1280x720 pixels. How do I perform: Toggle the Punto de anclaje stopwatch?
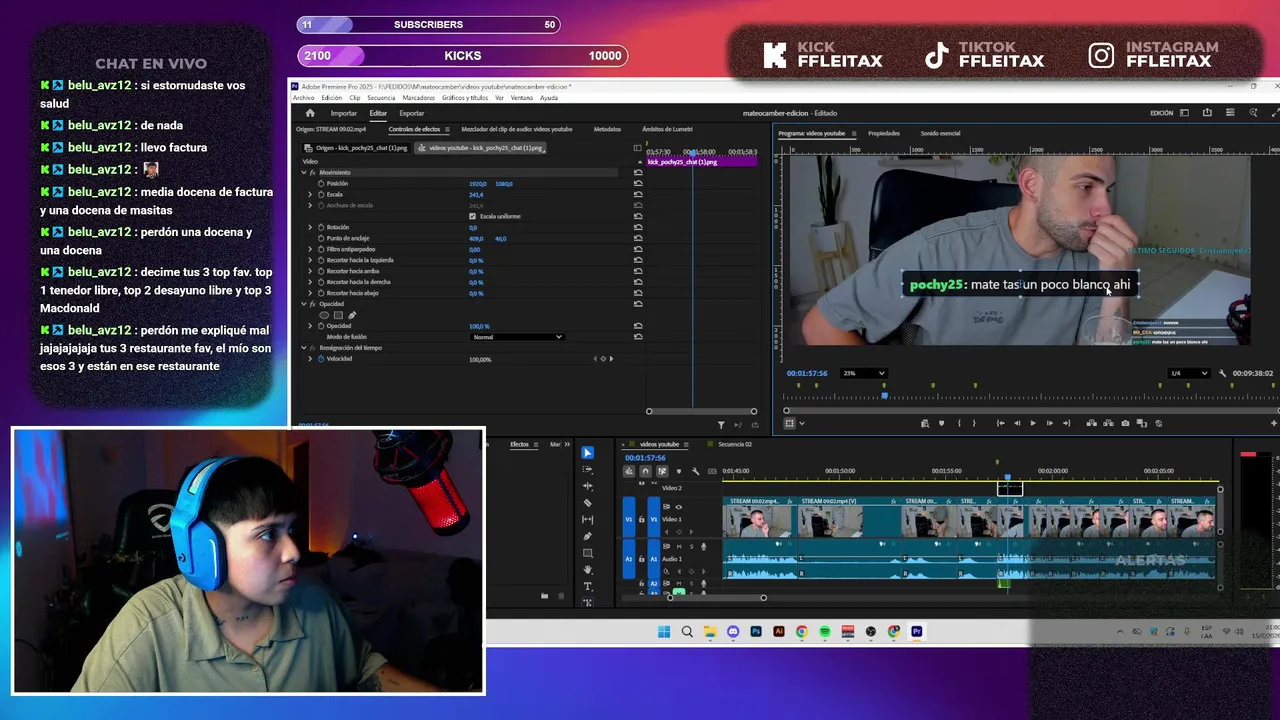(x=321, y=238)
